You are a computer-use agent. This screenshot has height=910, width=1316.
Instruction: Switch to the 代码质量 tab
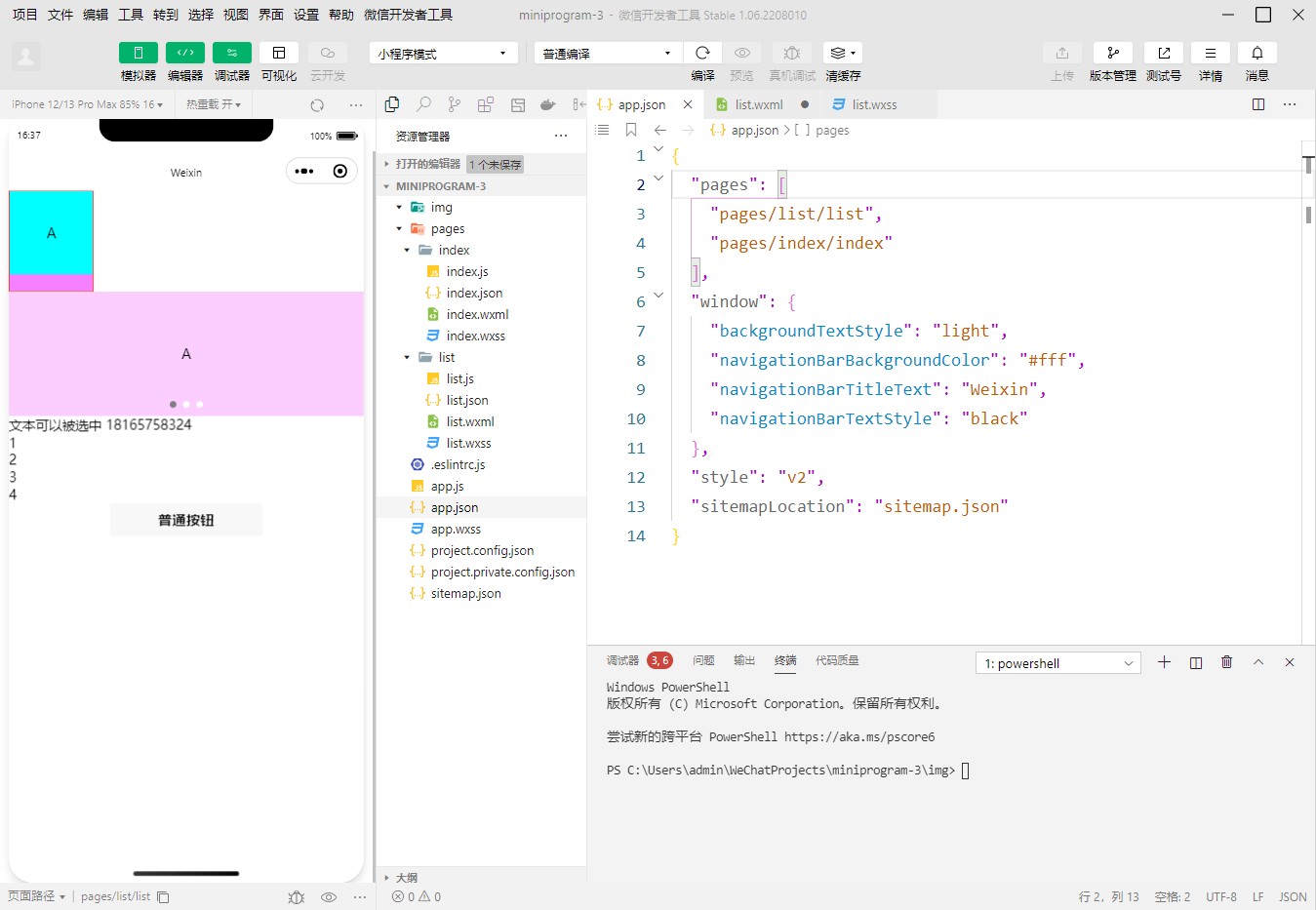(837, 660)
